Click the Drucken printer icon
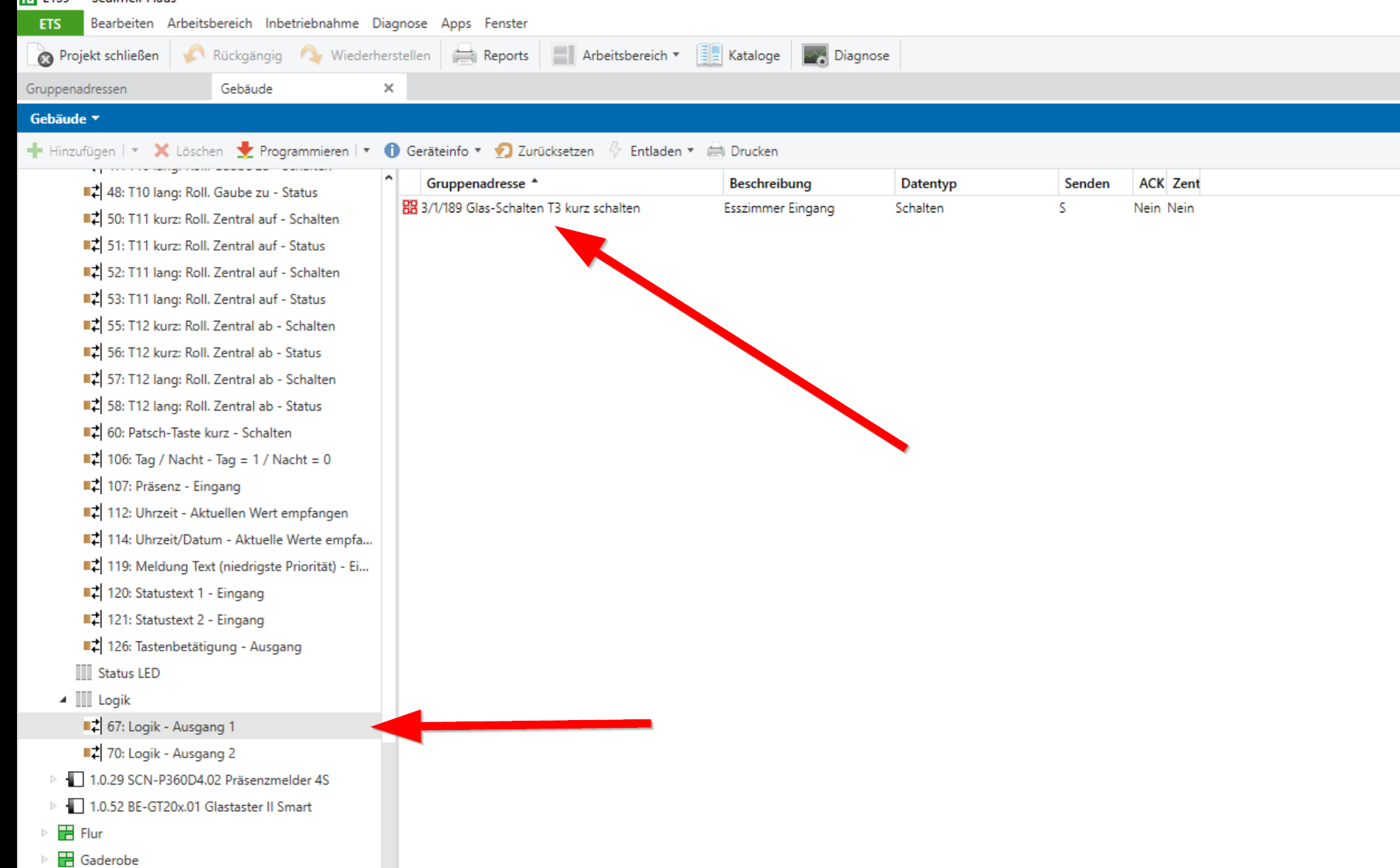The image size is (1400, 868). coord(716,150)
